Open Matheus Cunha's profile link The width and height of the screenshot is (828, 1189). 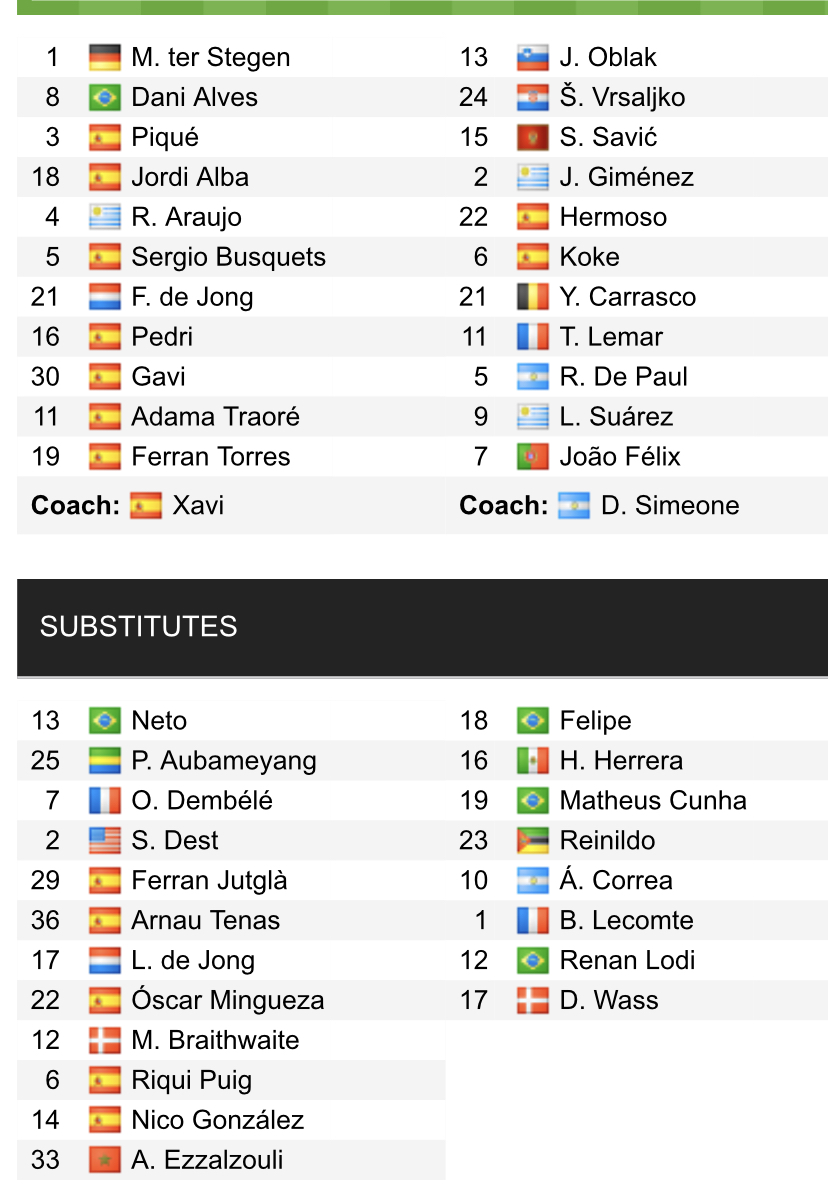[652, 801]
